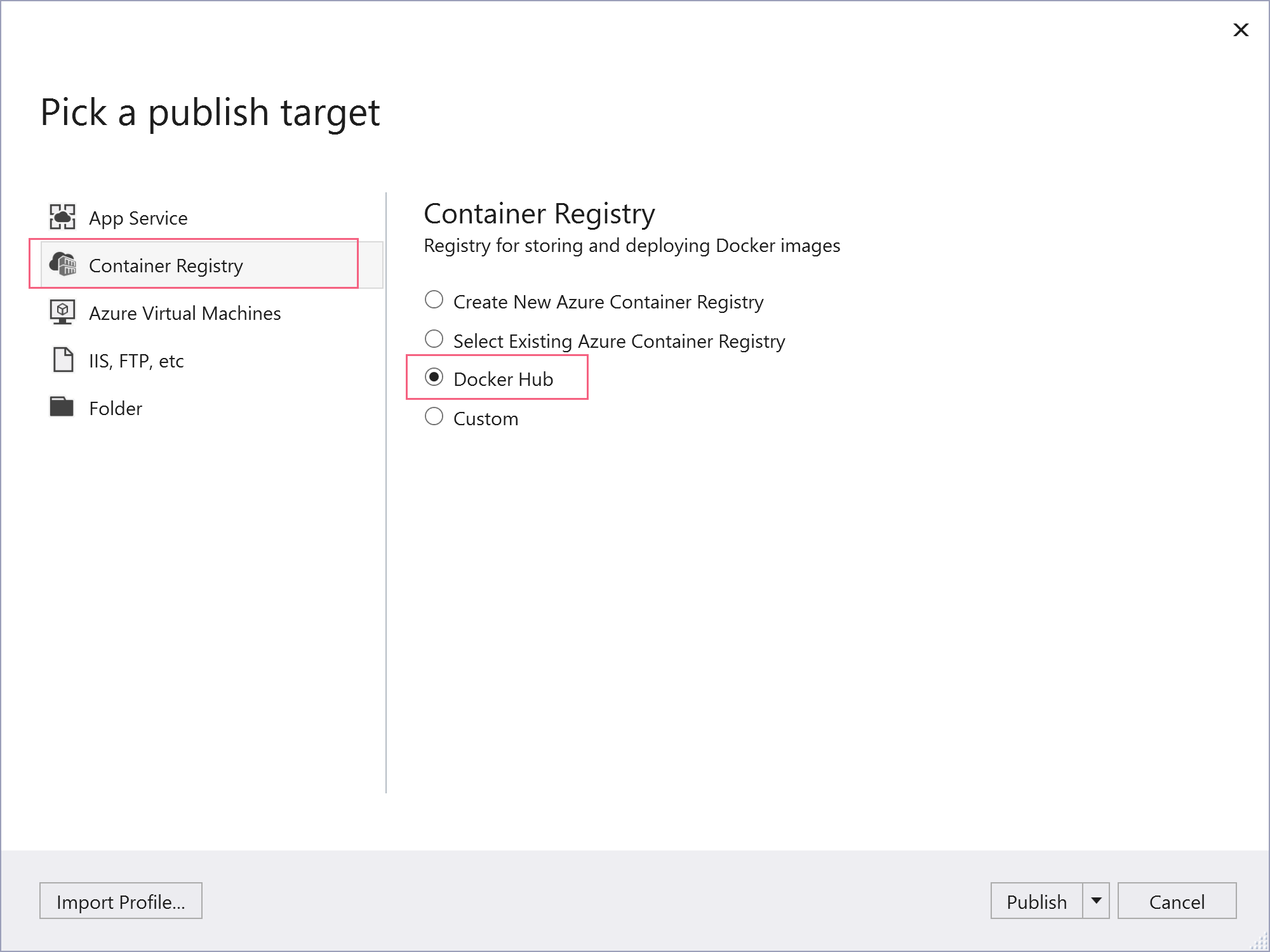Click the Folder icon
The image size is (1270, 952).
(x=62, y=407)
